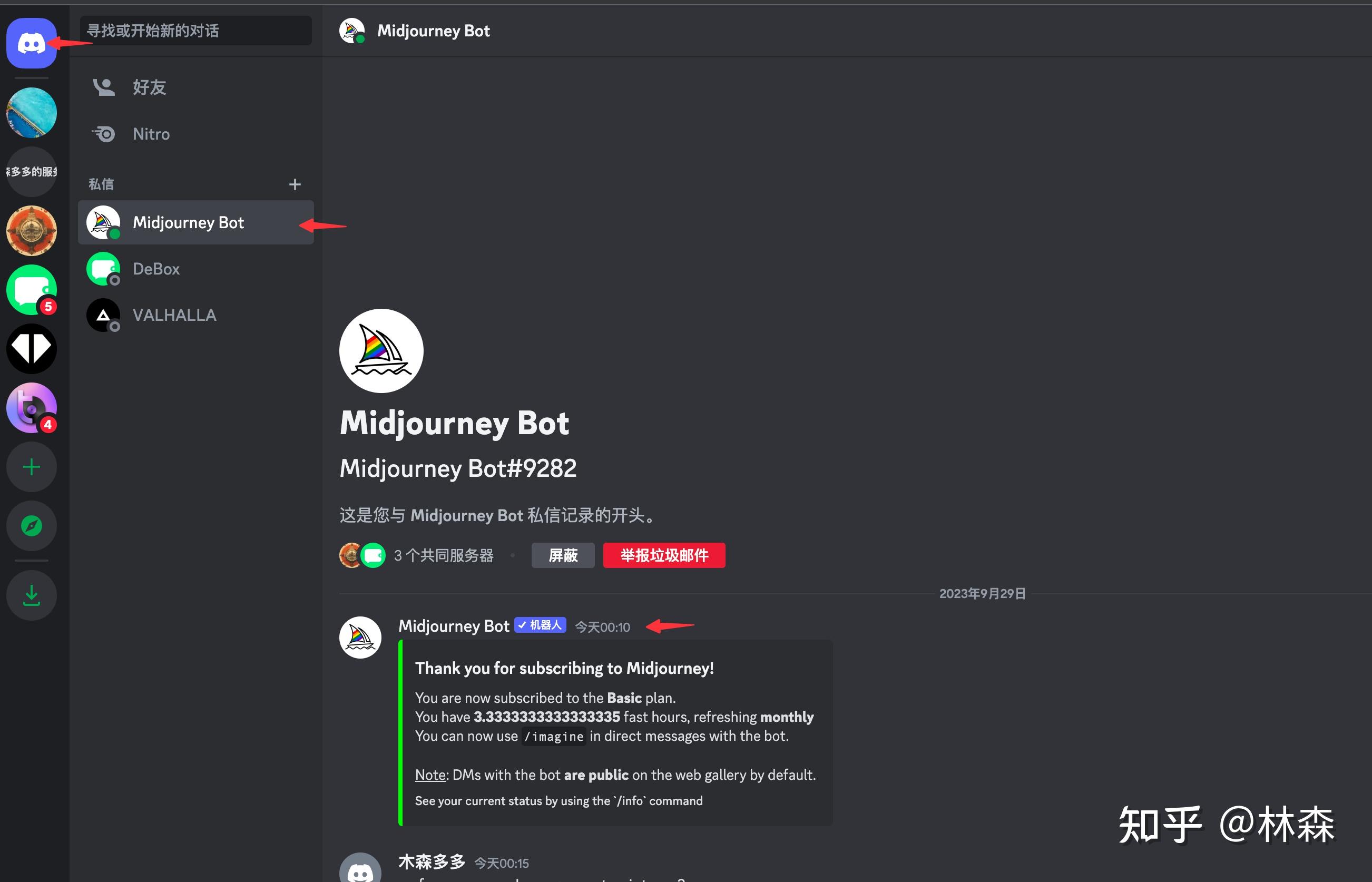Open the green chat server with 5 badge
The width and height of the screenshot is (1372, 882).
pos(32,290)
